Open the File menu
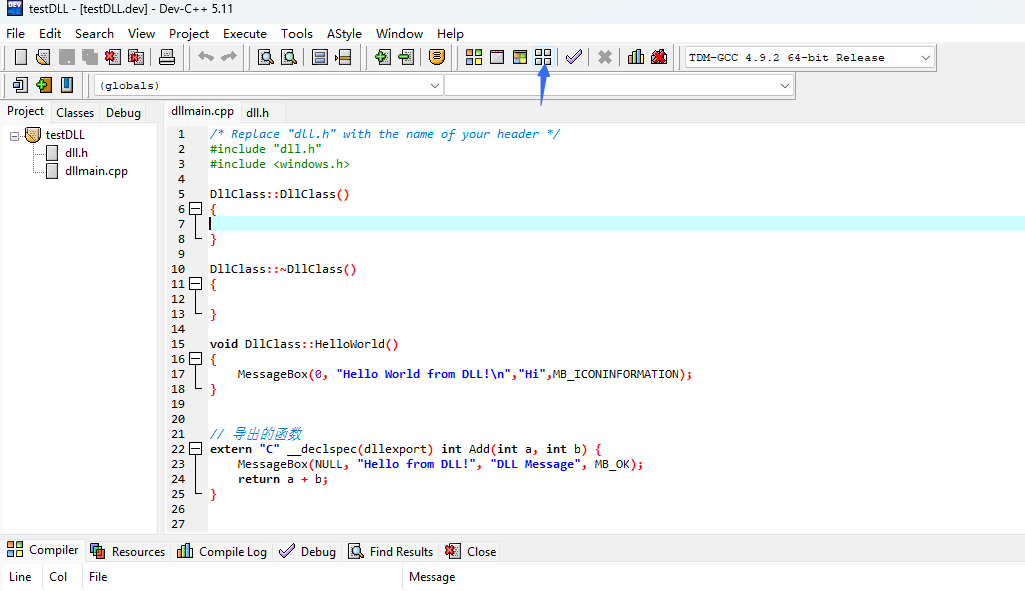Viewport: 1025px width, 591px height. coord(15,33)
